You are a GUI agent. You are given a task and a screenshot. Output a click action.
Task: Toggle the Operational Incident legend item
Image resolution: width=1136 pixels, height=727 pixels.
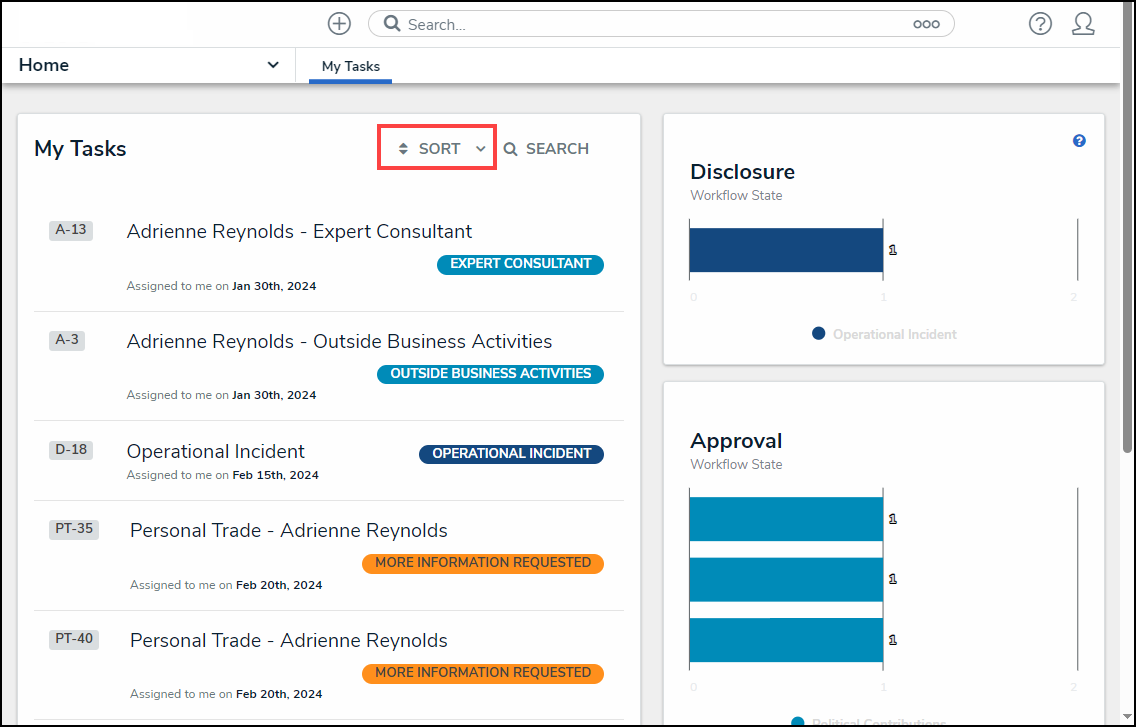click(884, 334)
